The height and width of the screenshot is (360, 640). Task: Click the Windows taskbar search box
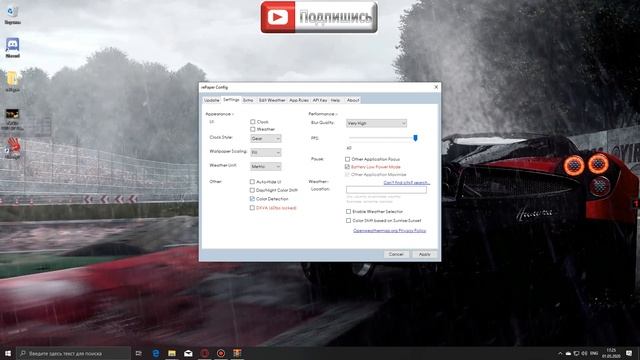[73, 353]
